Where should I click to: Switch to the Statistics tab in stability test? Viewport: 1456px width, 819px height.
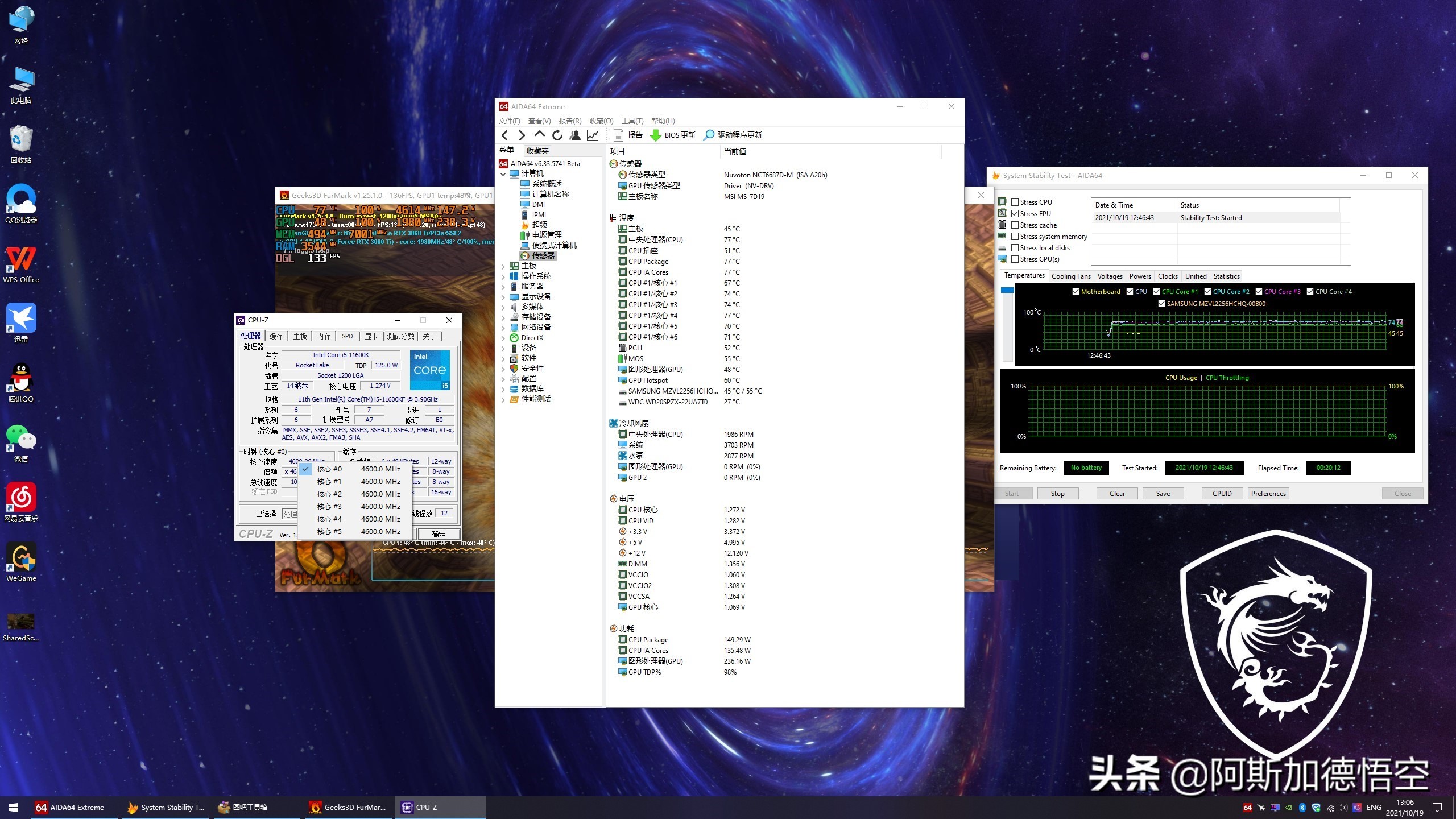click(x=1226, y=276)
